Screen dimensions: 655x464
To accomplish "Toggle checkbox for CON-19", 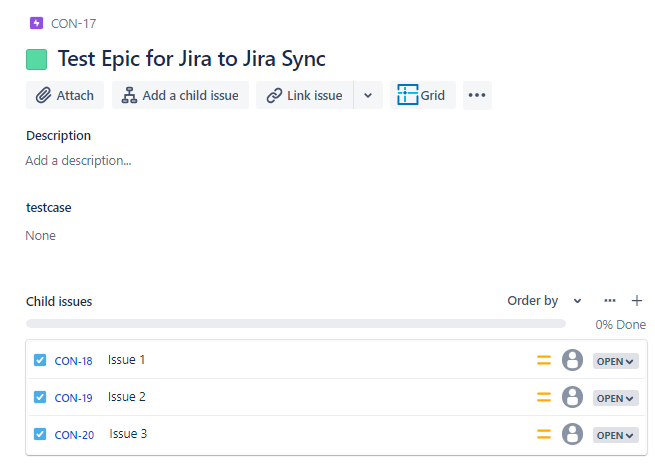I will click(x=40, y=397).
